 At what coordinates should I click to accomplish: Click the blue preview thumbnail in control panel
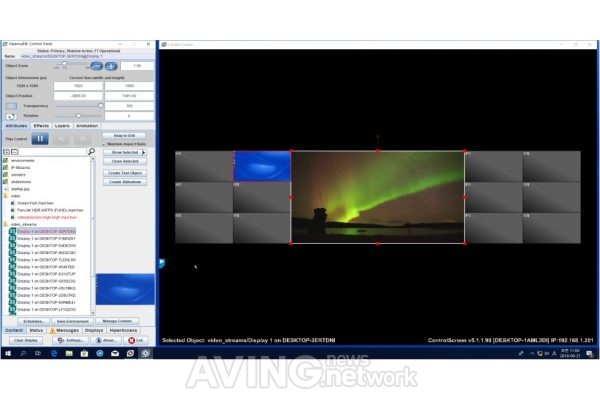[125, 289]
